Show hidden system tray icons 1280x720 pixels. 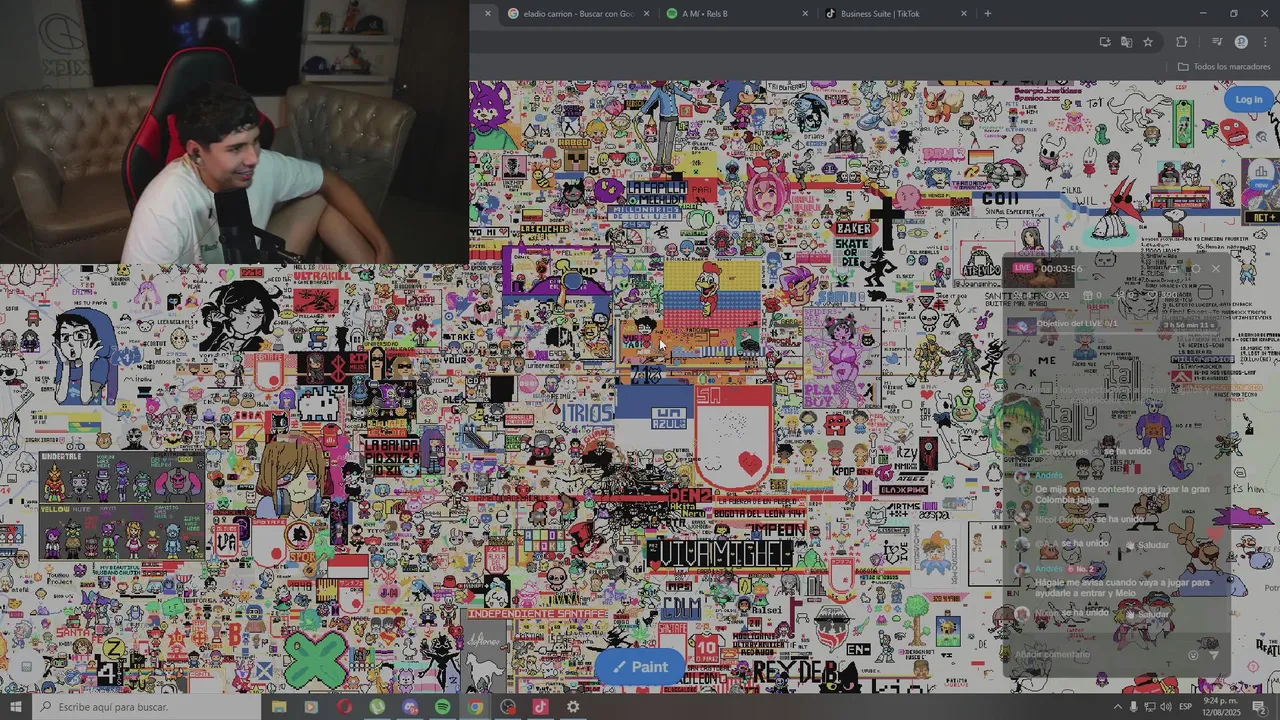pos(1117,707)
